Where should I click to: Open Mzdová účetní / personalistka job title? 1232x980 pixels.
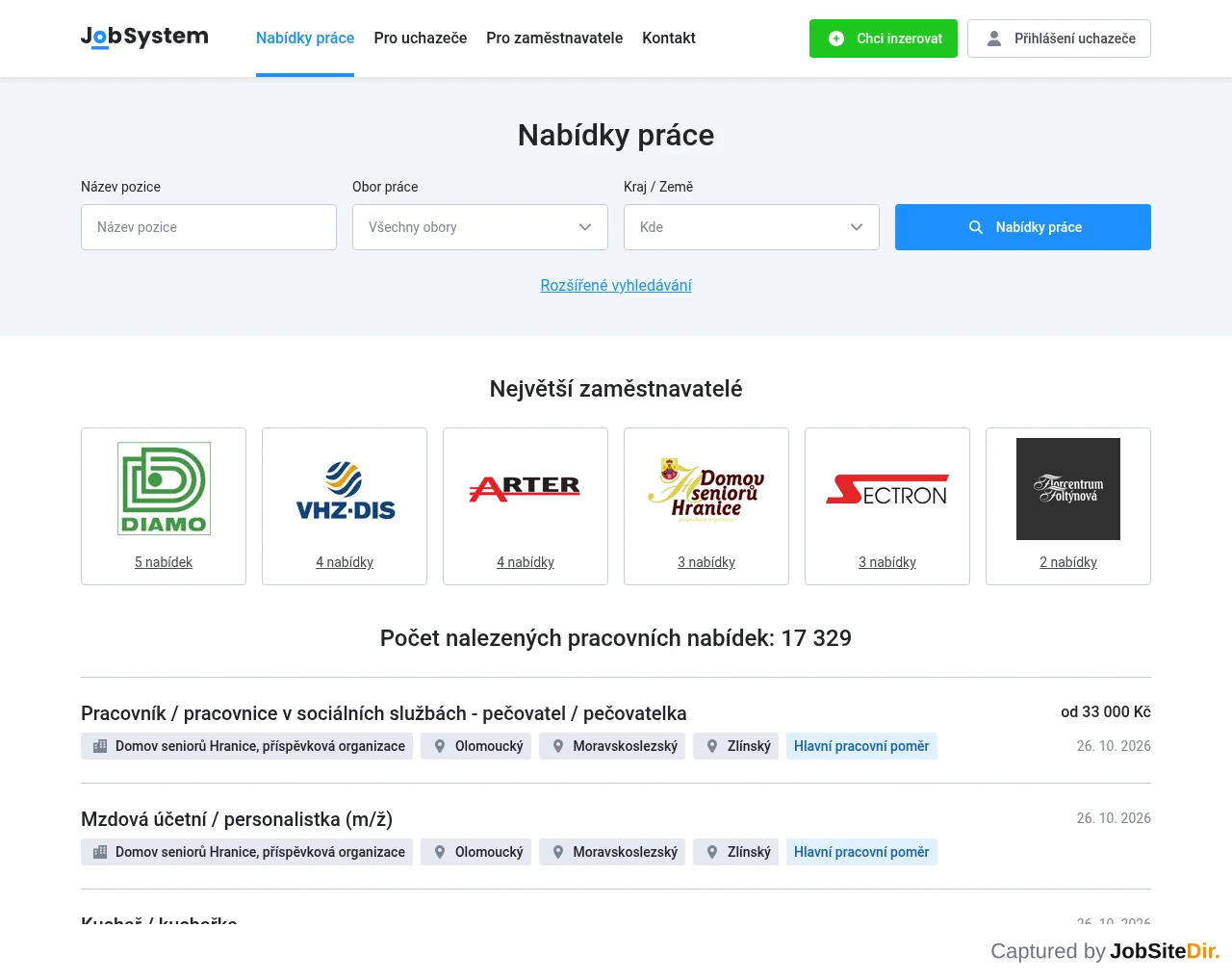click(237, 819)
